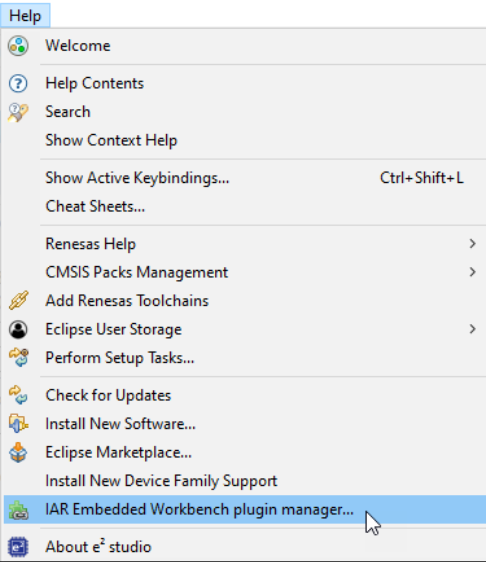Open CMSIS Packs Management entry
486x562 pixels.
click(245, 272)
